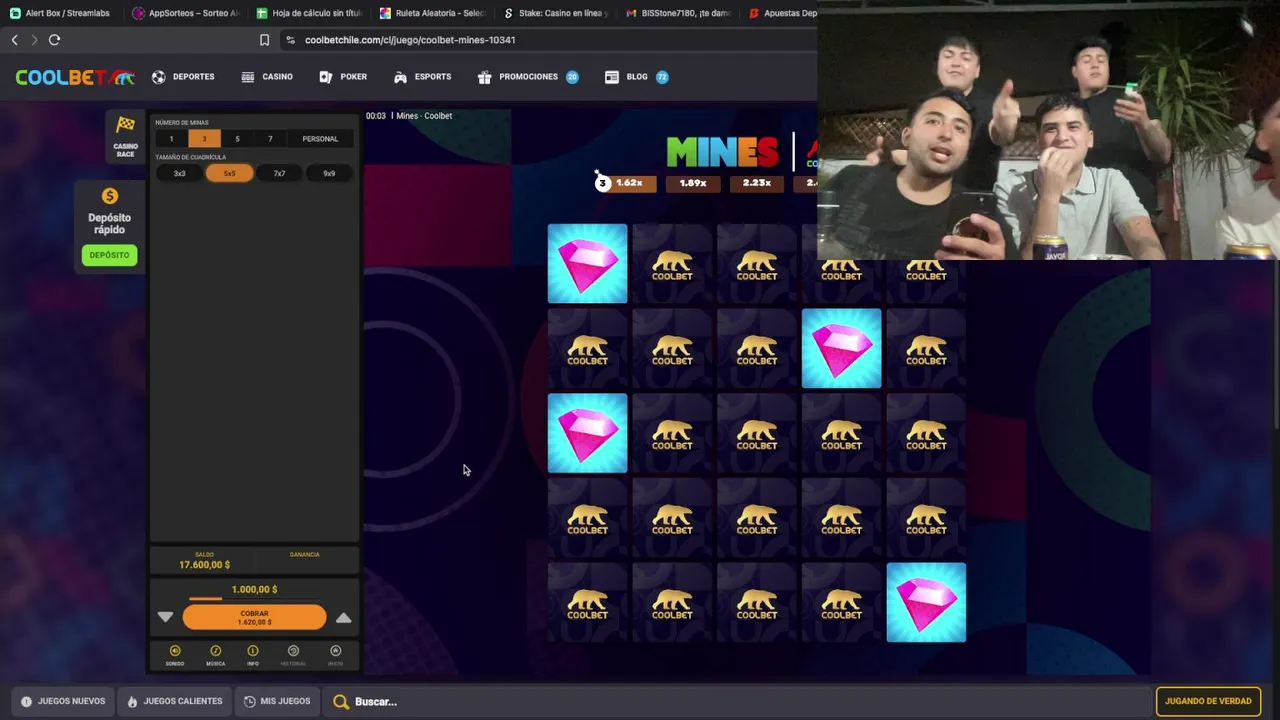Click the Depósito rápido coin icon
The height and width of the screenshot is (720, 1280).
coord(110,196)
